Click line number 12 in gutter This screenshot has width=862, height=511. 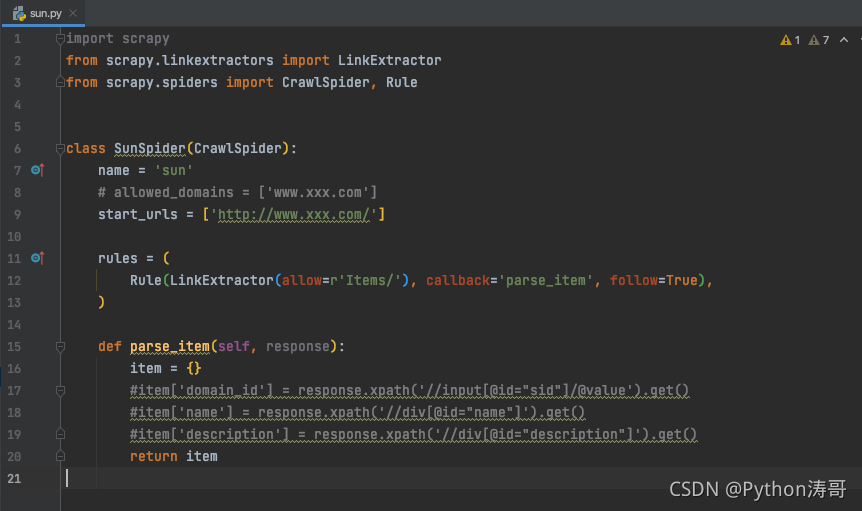coord(14,281)
